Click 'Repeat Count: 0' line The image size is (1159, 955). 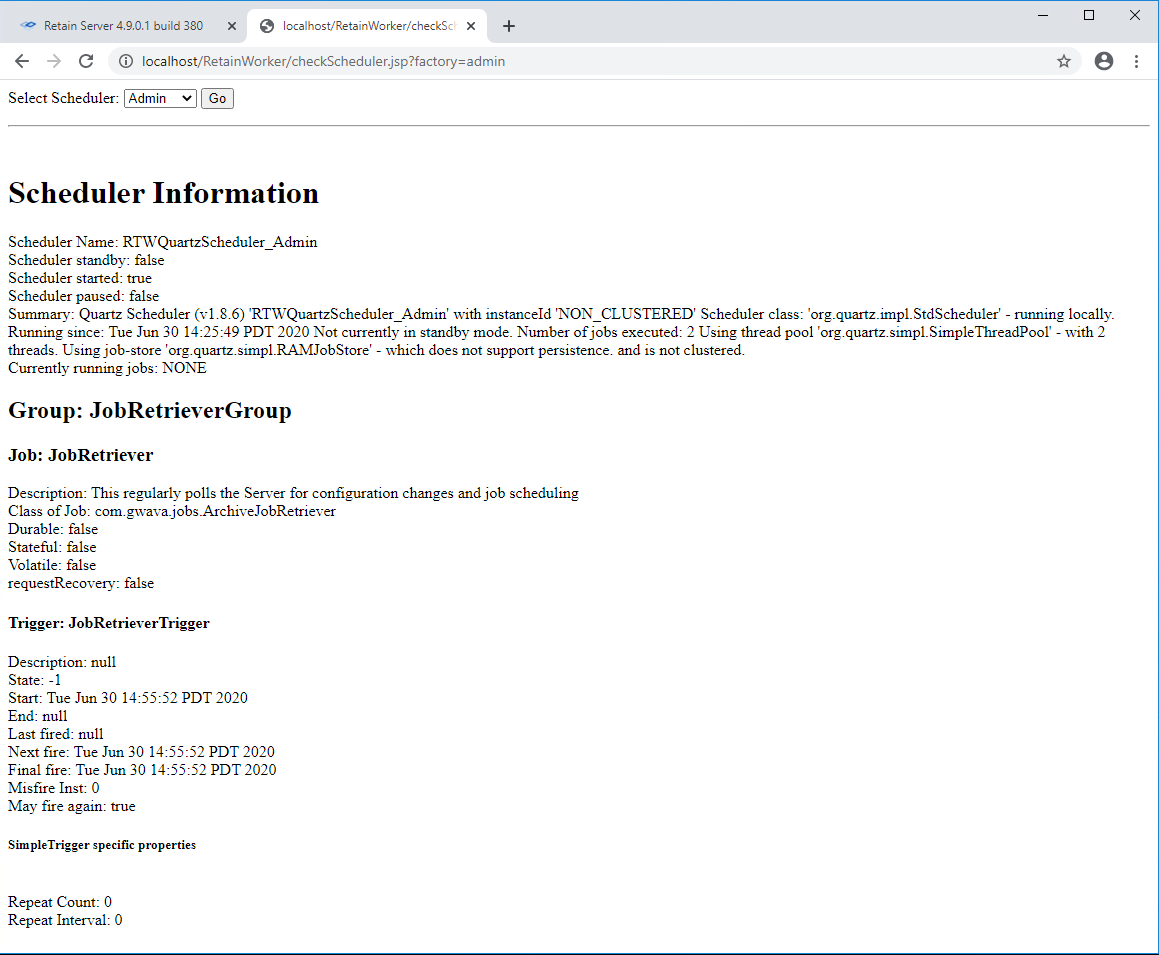point(60,902)
